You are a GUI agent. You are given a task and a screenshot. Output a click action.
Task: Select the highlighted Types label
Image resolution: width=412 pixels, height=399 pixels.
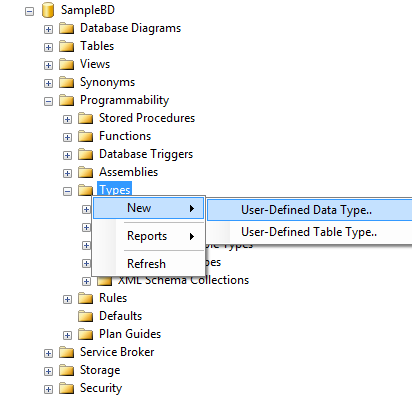pyautogui.click(x=115, y=189)
